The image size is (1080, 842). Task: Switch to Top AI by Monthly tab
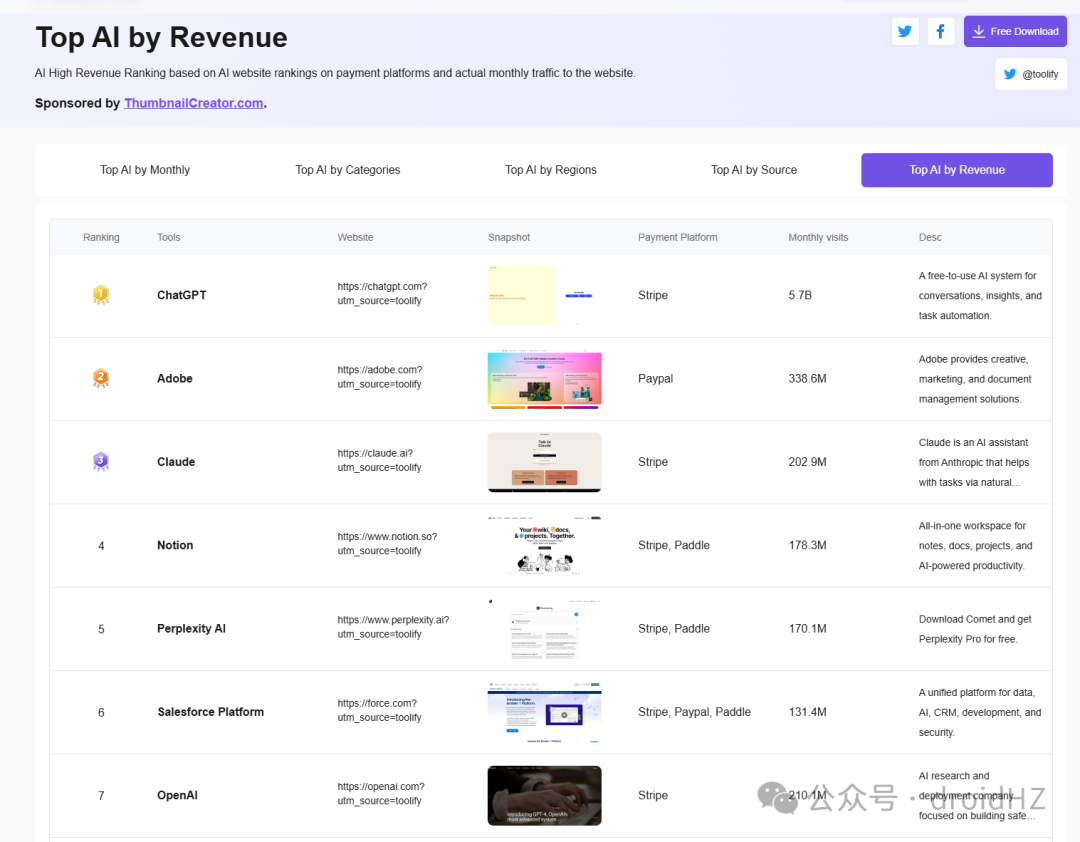click(x=145, y=170)
